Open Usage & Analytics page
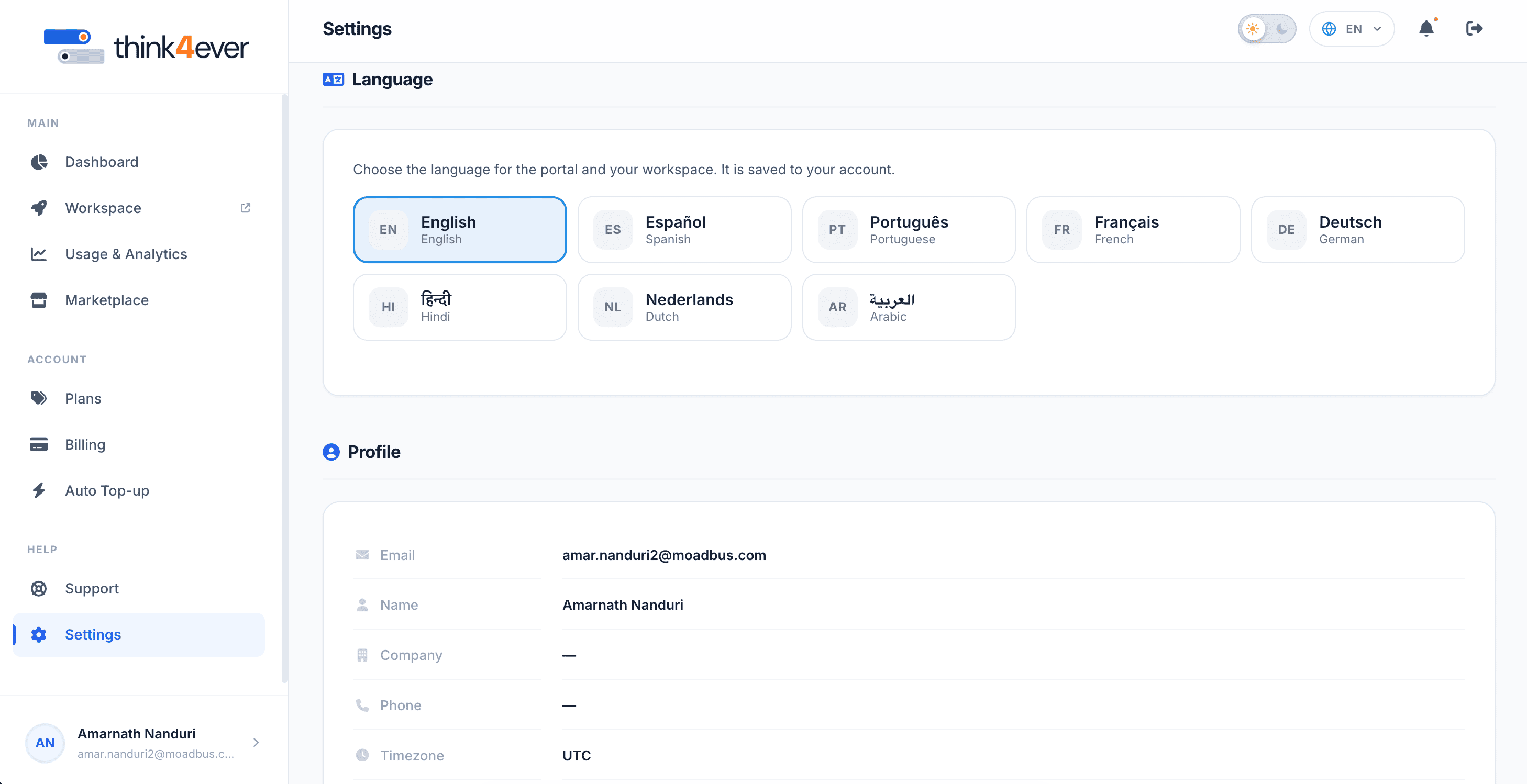The height and width of the screenshot is (784, 1527). 139,254
